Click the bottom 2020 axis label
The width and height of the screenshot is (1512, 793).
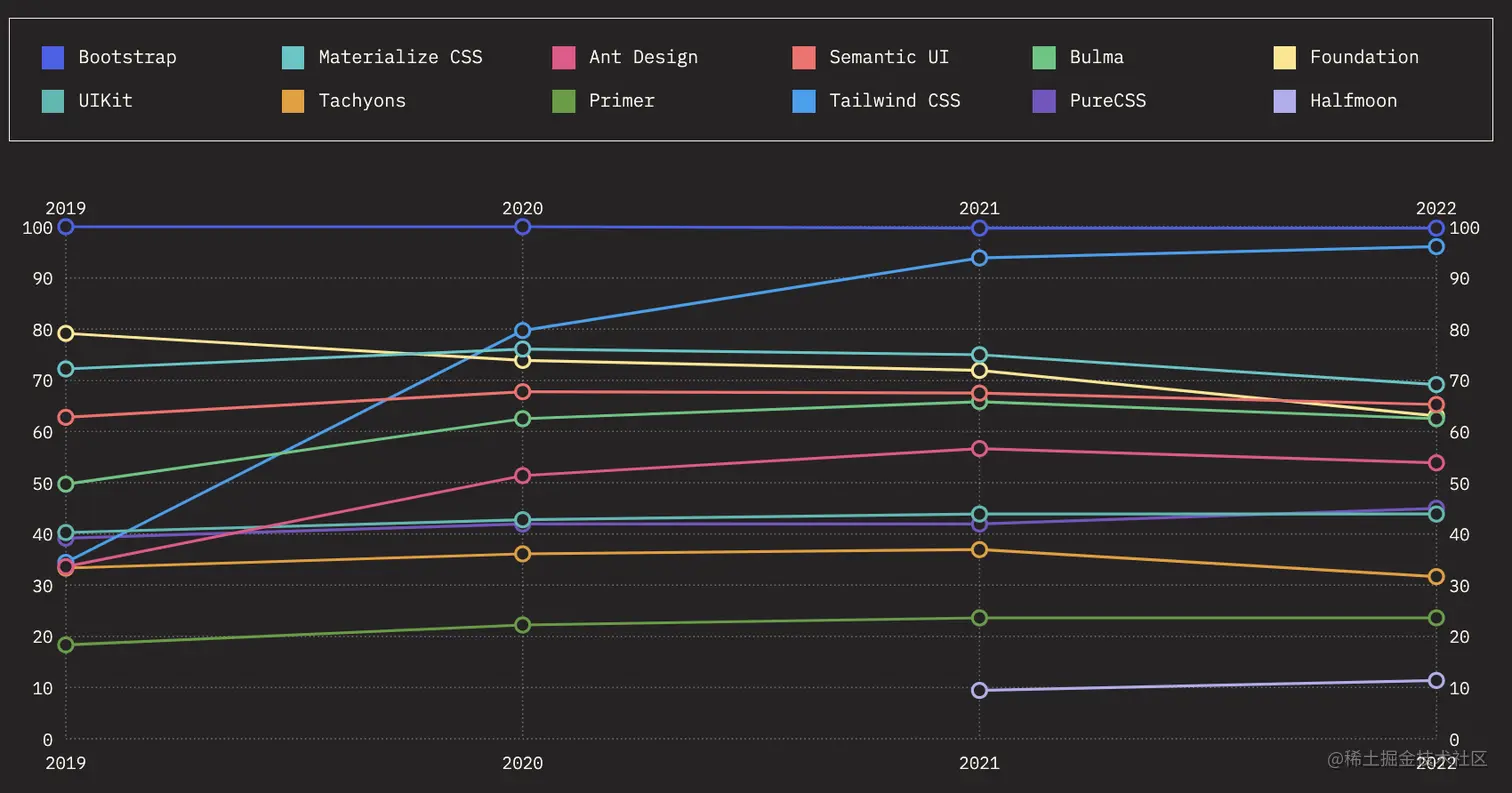click(x=522, y=763)
